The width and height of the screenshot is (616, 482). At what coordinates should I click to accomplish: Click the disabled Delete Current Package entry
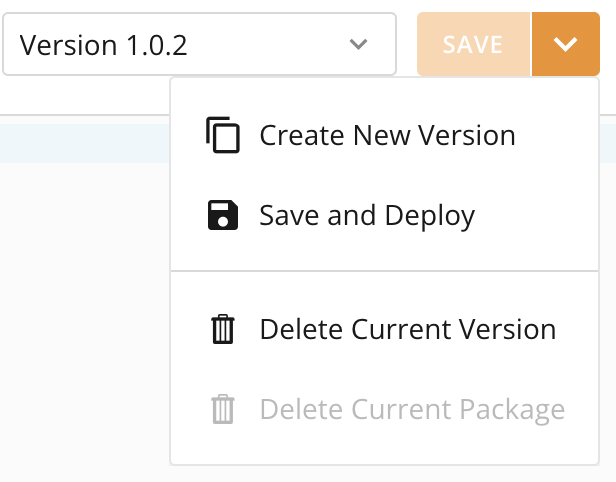click(411, 409)
